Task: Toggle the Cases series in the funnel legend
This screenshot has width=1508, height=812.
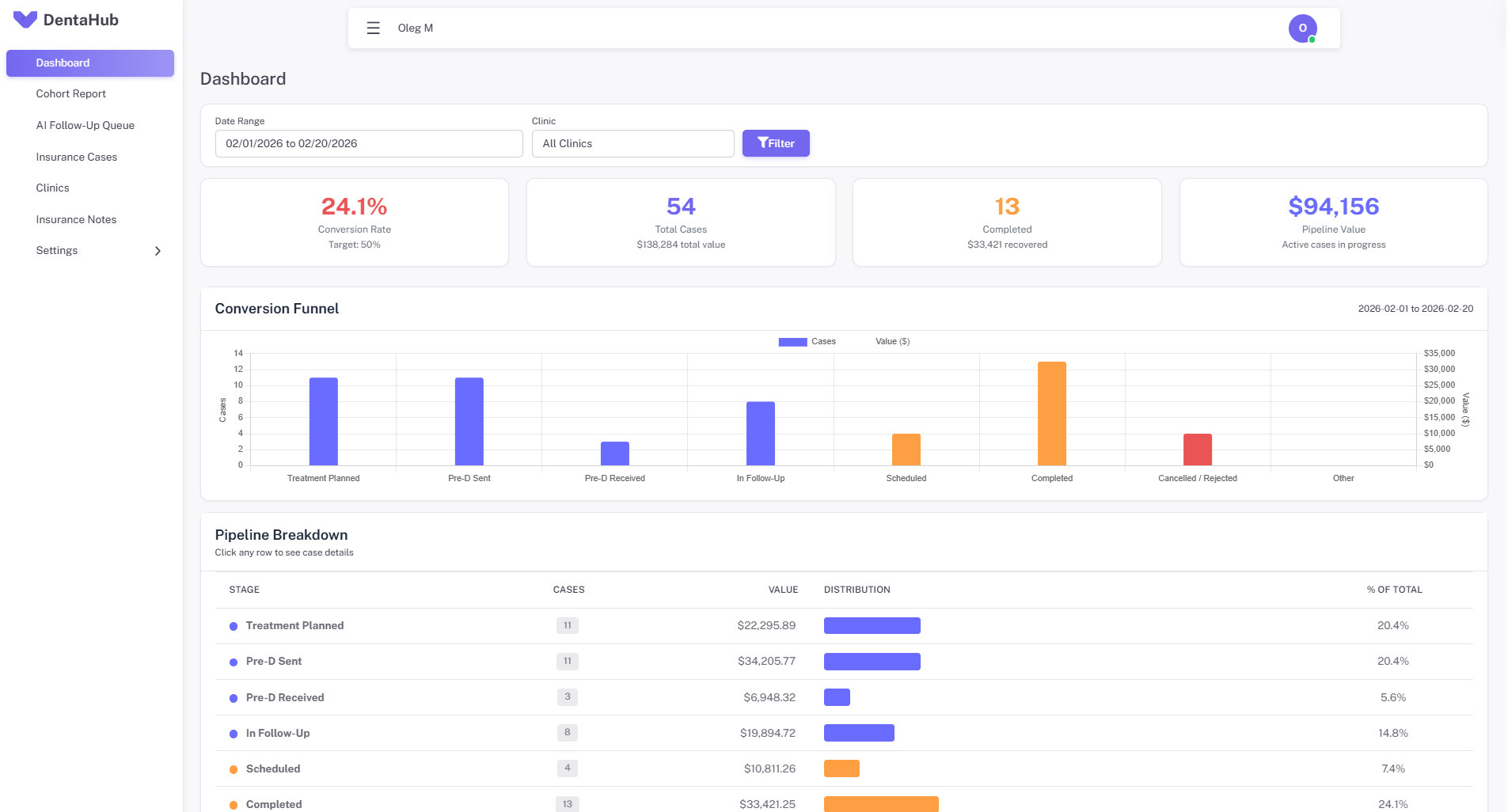Action: point(807,341)
